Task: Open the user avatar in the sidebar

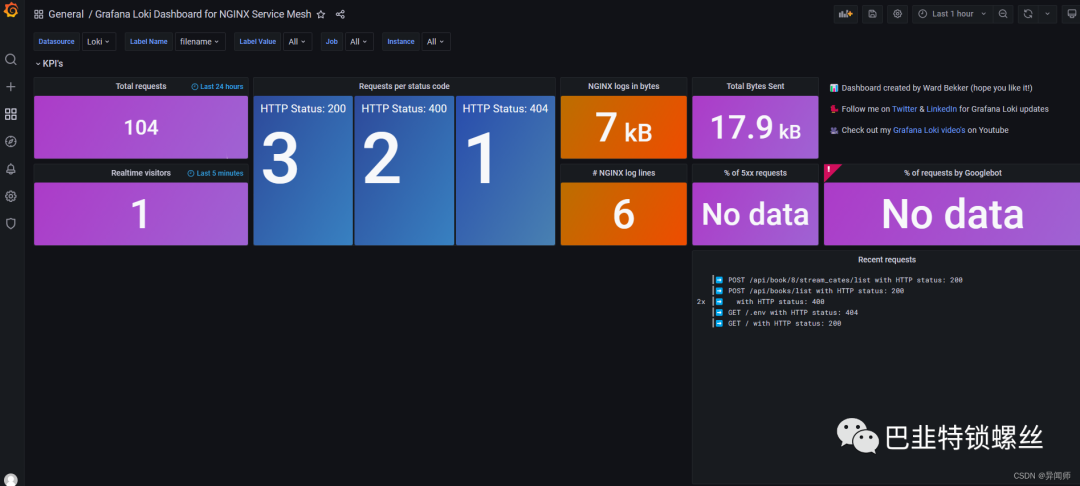Action: tap(11, 480)
